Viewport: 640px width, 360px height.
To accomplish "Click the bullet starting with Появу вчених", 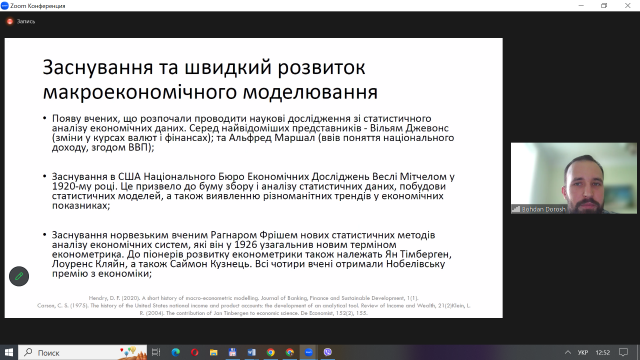I will (x=253, y=133).
